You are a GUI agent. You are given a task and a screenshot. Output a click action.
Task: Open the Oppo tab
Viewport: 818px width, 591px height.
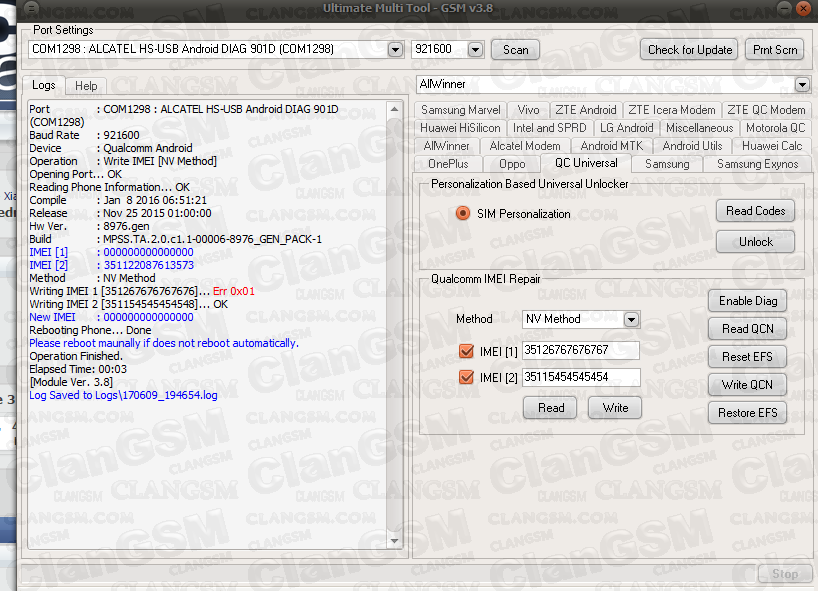tap(512, 164)
